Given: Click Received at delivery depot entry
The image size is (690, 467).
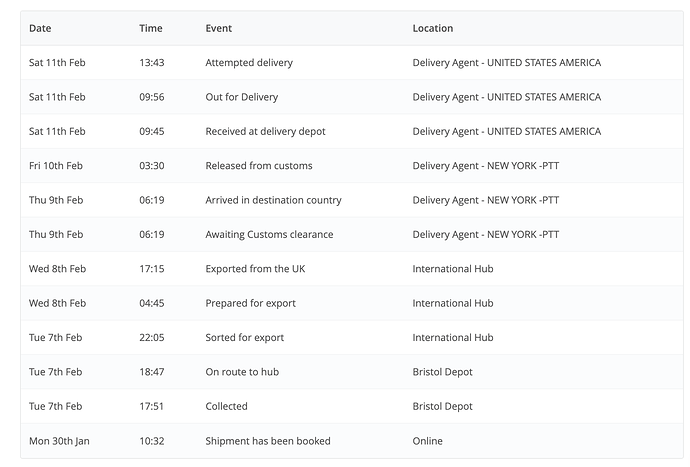Looking at the screenshot, I should coord(265,131).
